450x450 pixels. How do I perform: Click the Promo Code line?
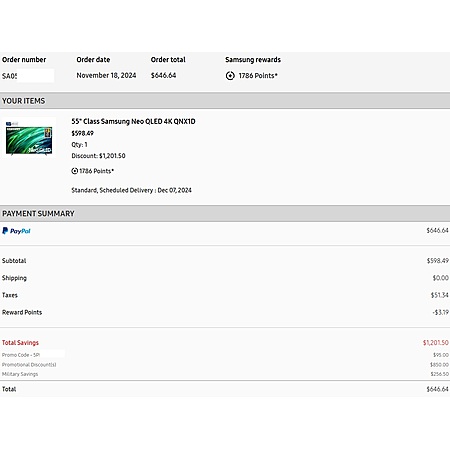[21, 355]
